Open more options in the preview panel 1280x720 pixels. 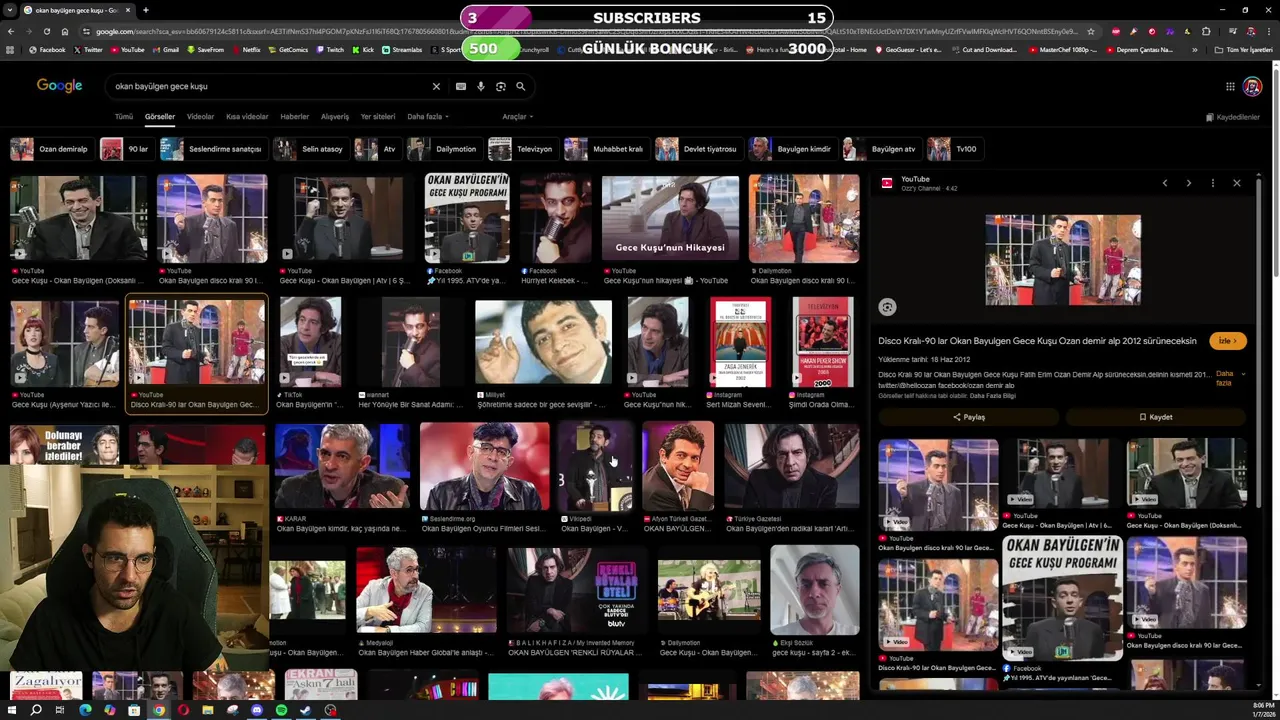(1213, 183)
